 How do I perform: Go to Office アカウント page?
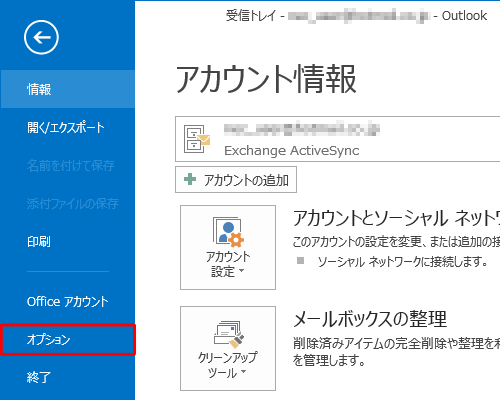[67, 302]
